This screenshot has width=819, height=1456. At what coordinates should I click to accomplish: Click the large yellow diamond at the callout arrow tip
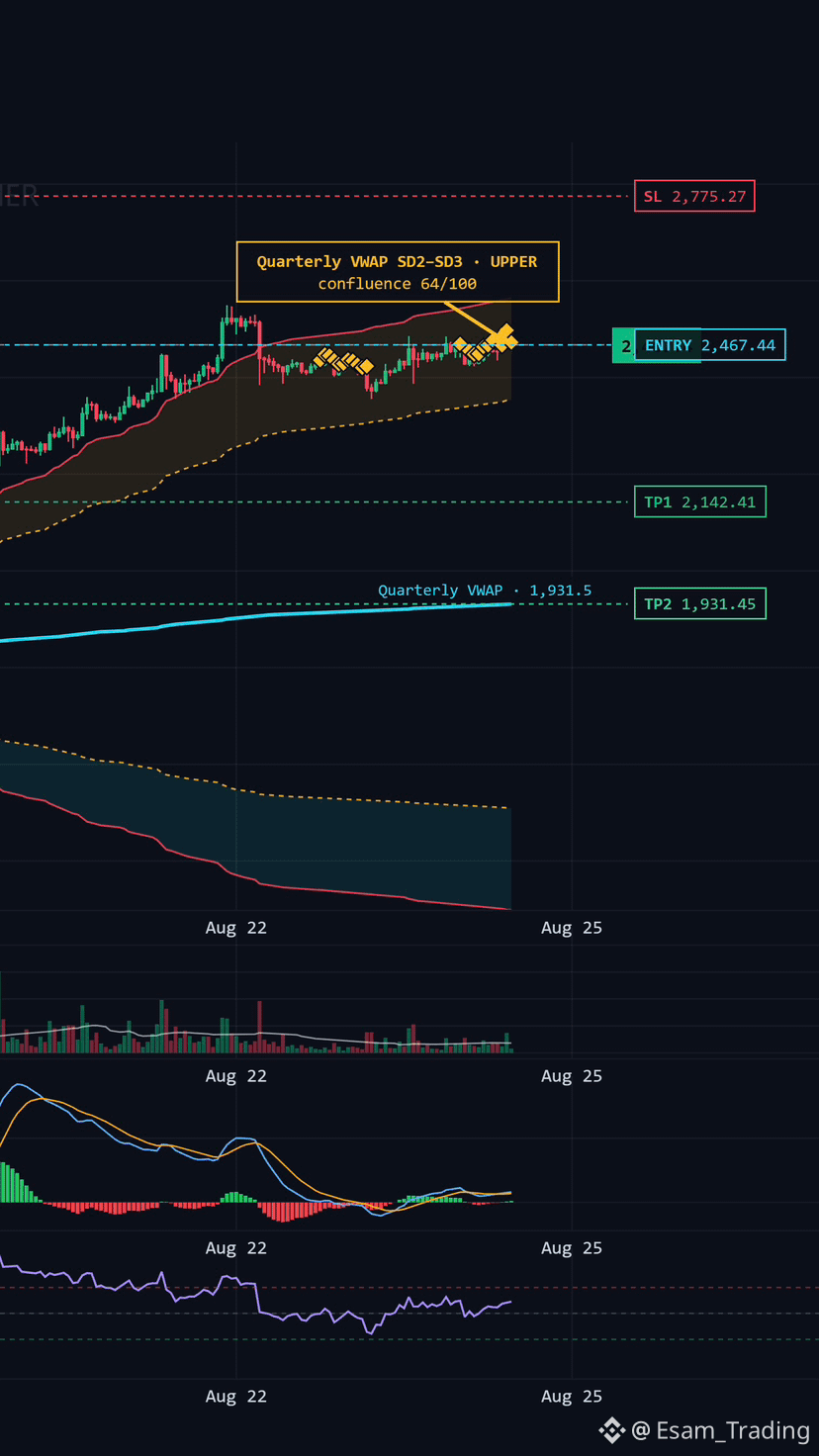tap(502, 338)
